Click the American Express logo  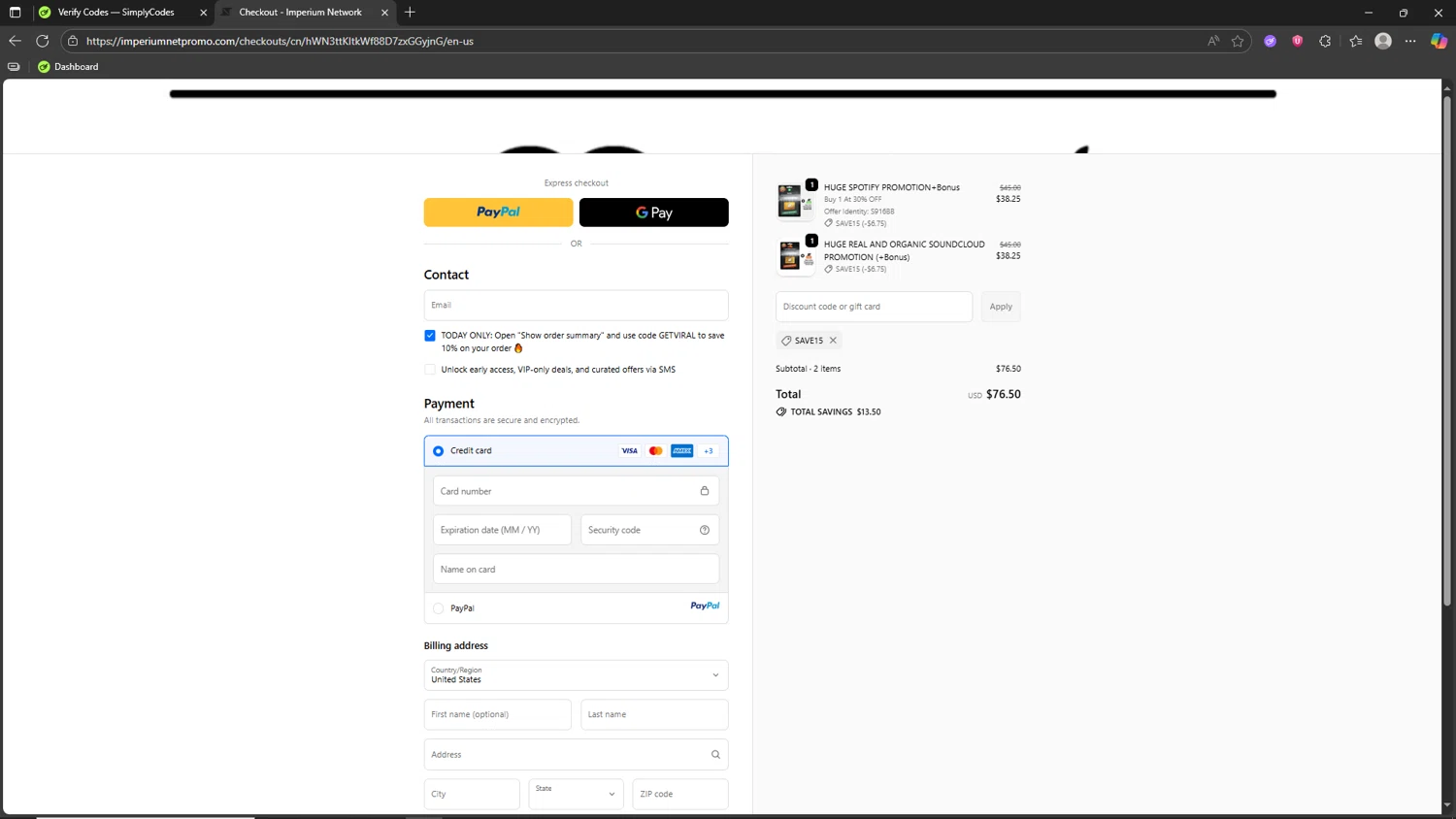681,450
